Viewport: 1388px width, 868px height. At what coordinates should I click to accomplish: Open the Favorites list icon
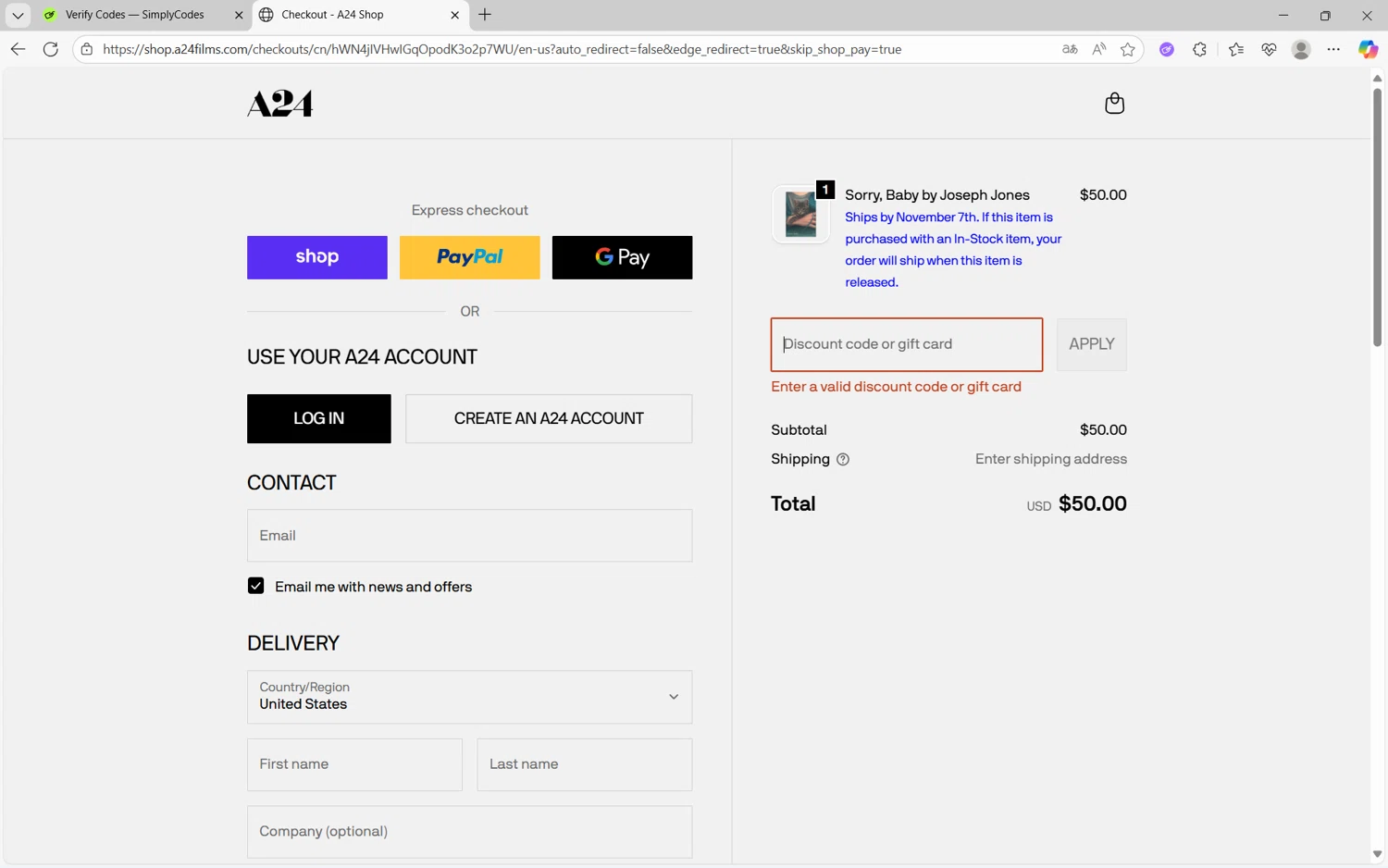click(1235, 49)
